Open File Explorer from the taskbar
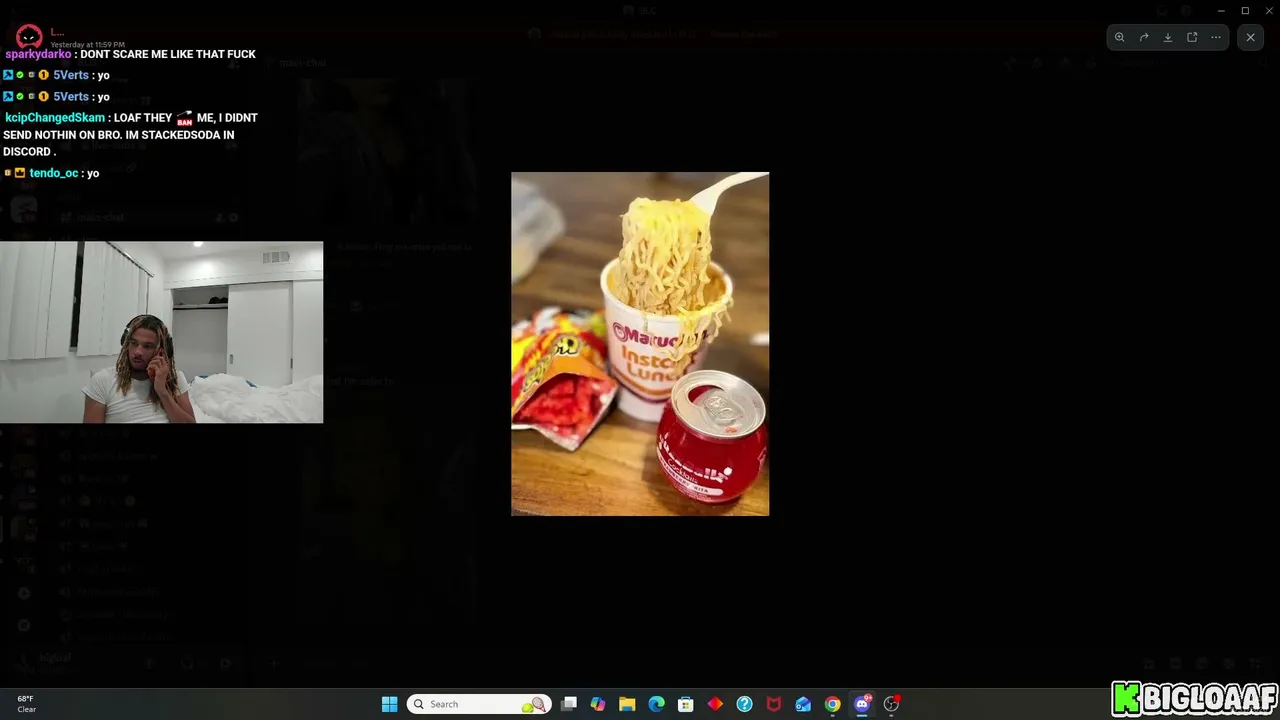Screen dimensions: 1280x720 [627, 704]
